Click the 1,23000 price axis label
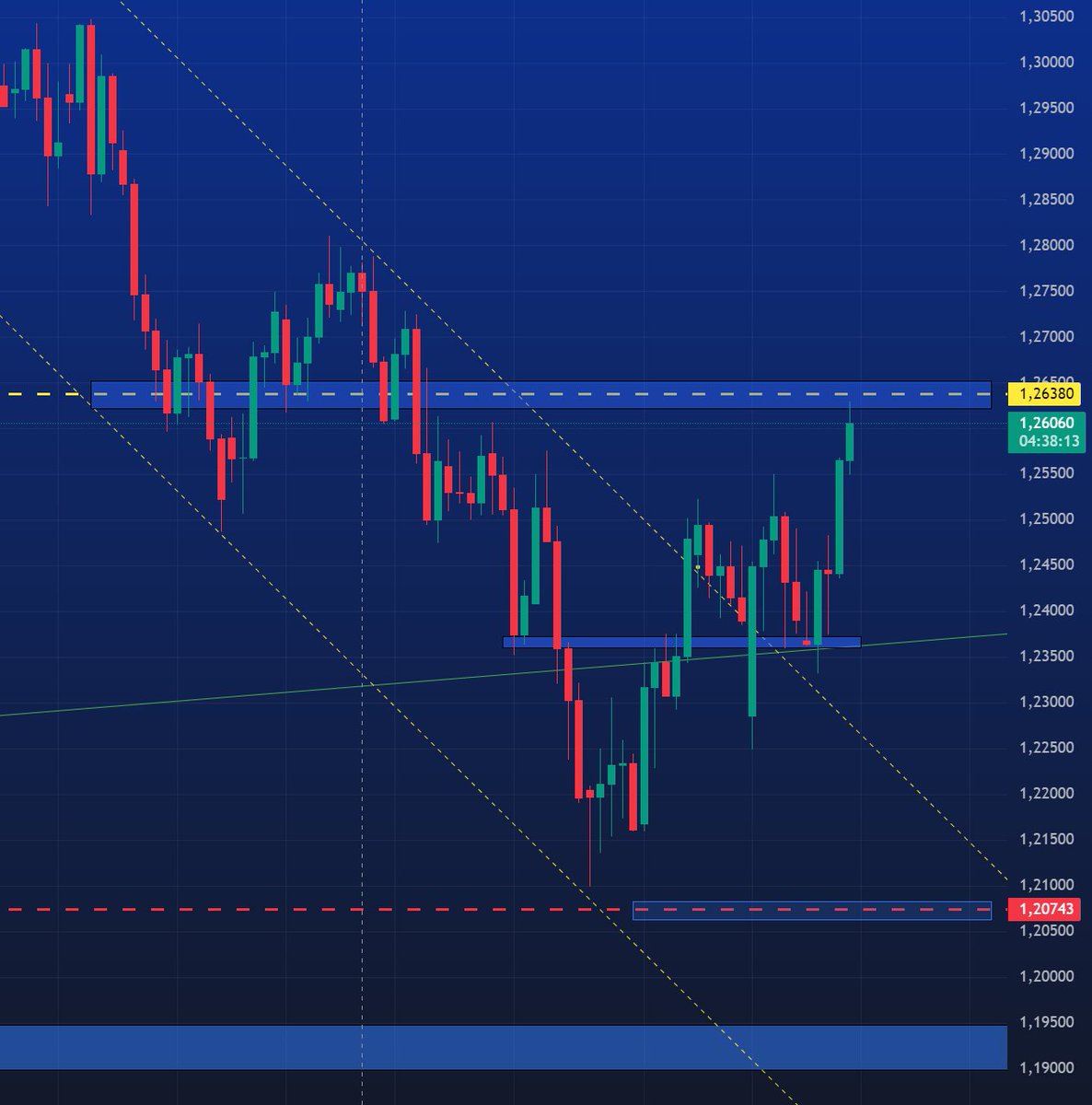This screenshot has height=1105, width=1092. (x=1046, y=703)
